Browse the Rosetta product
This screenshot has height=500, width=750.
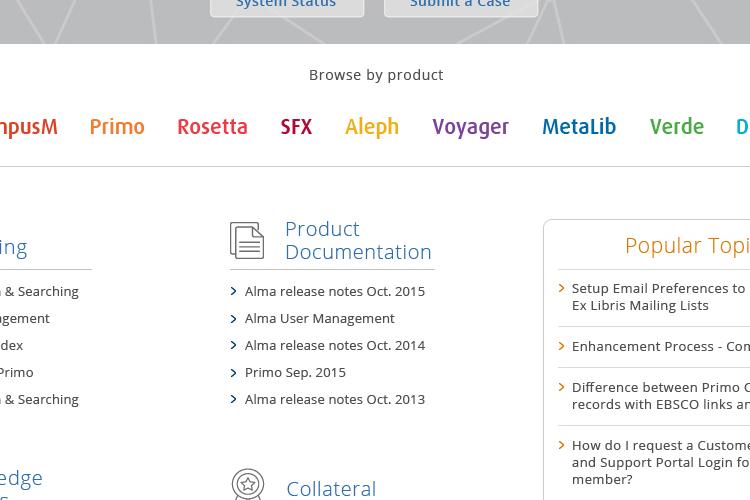212,127
